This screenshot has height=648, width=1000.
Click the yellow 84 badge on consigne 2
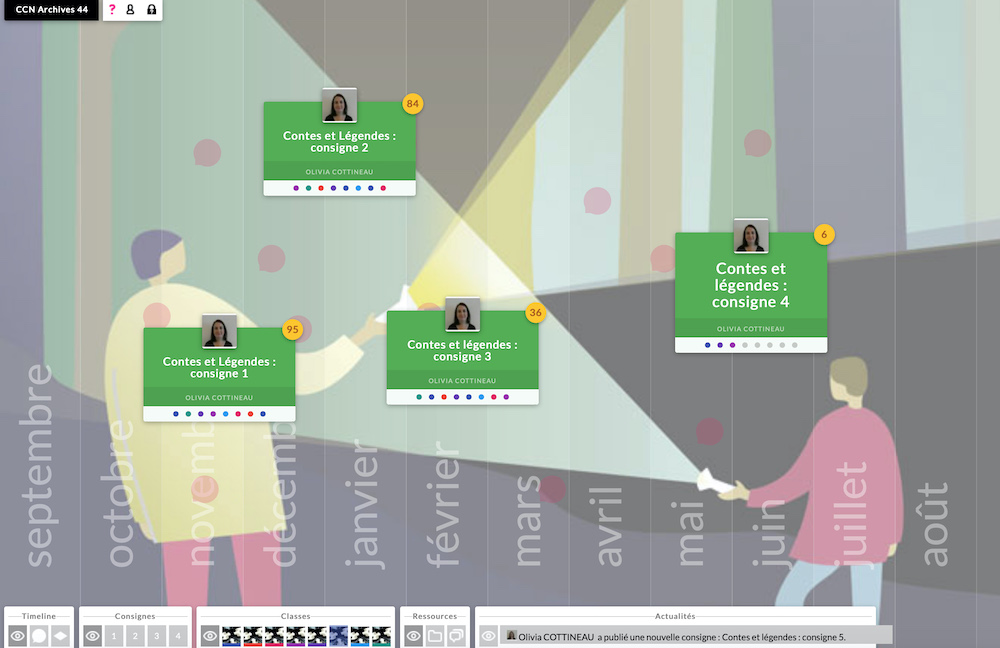click(x=413, y=104)
